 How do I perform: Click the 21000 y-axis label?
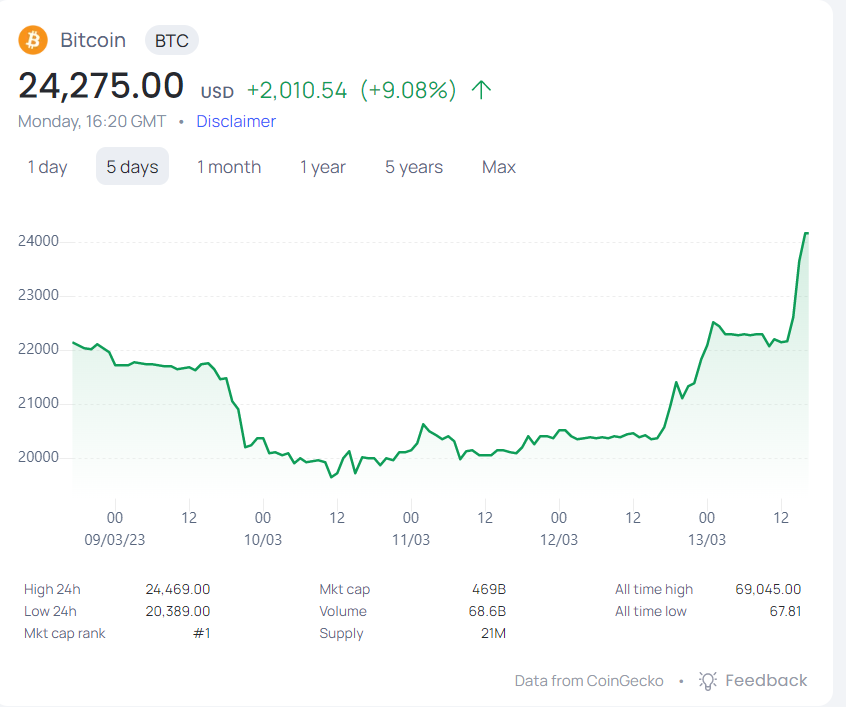(x=38, y=403)
